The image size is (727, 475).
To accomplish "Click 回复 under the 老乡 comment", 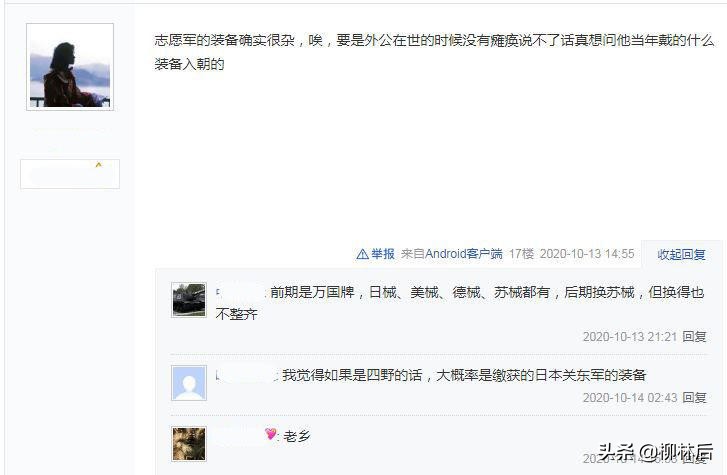I will point(694,459).
